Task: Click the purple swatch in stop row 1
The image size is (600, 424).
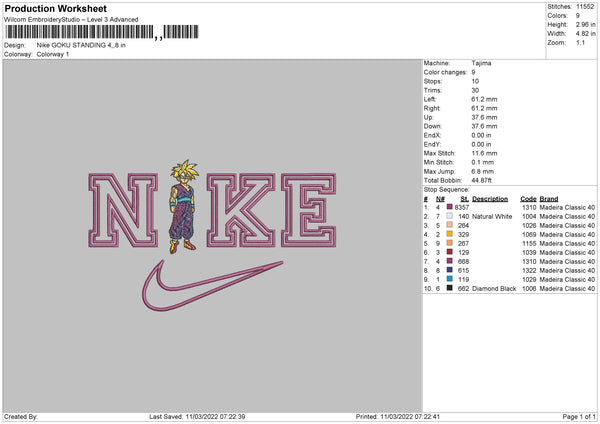Action: [450, 207]
